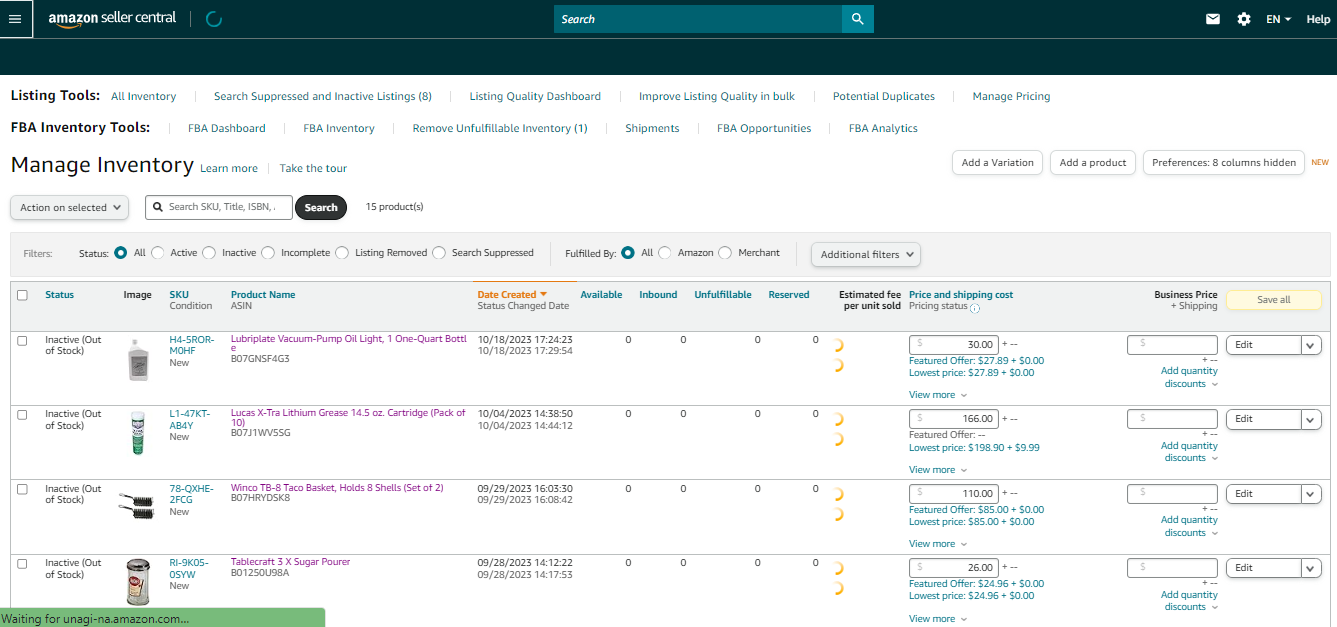1337x627 pixels.
Task: Select the Listing Removed status filter
Action: point(342,253)
